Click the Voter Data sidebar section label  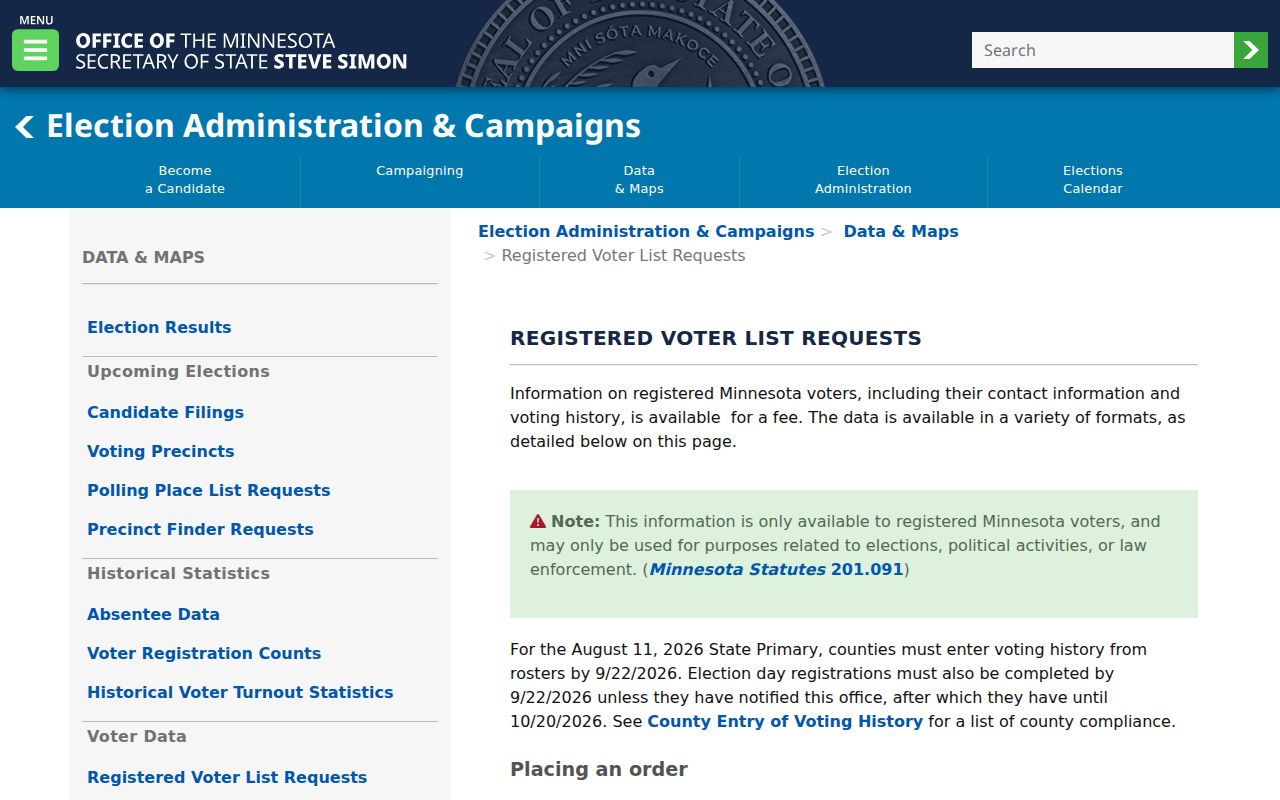(137, 736)
